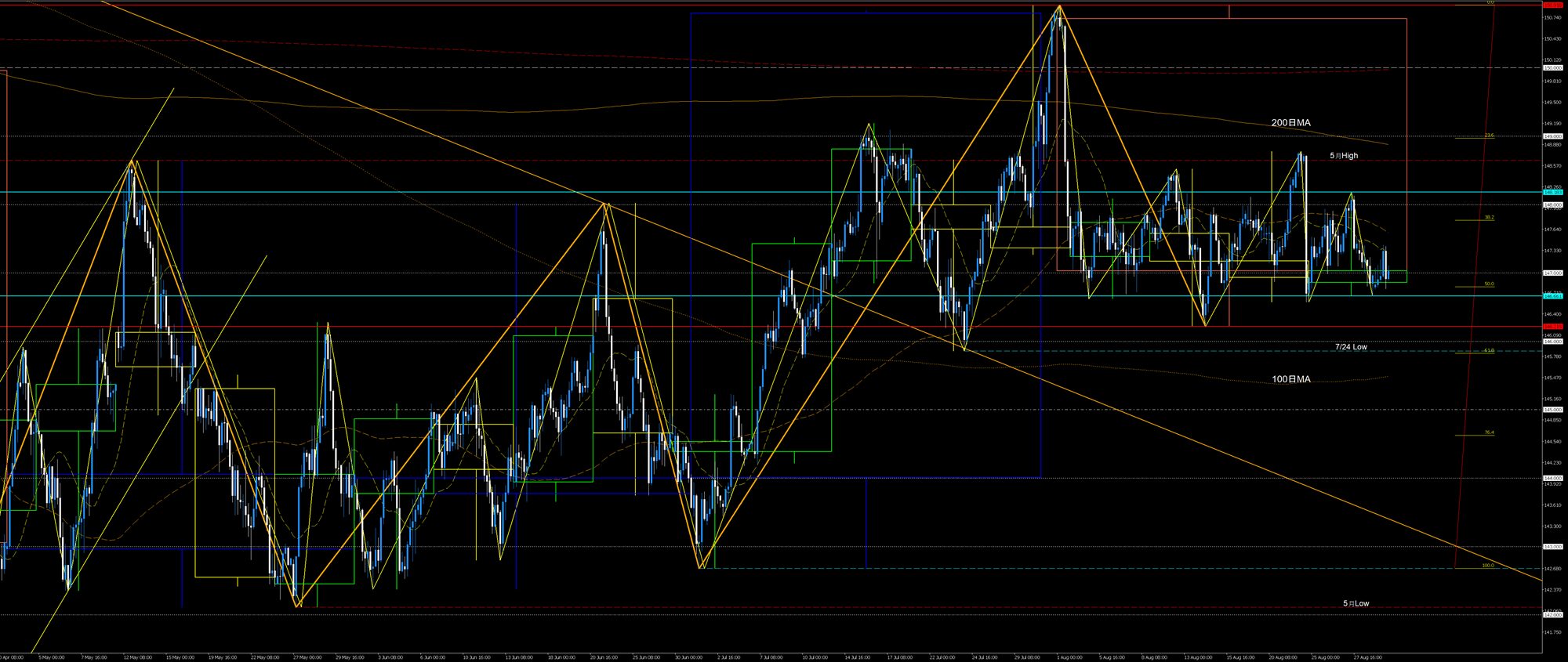
Task: Click the 12 May 08:00 time label
Action: pos(138,657)
